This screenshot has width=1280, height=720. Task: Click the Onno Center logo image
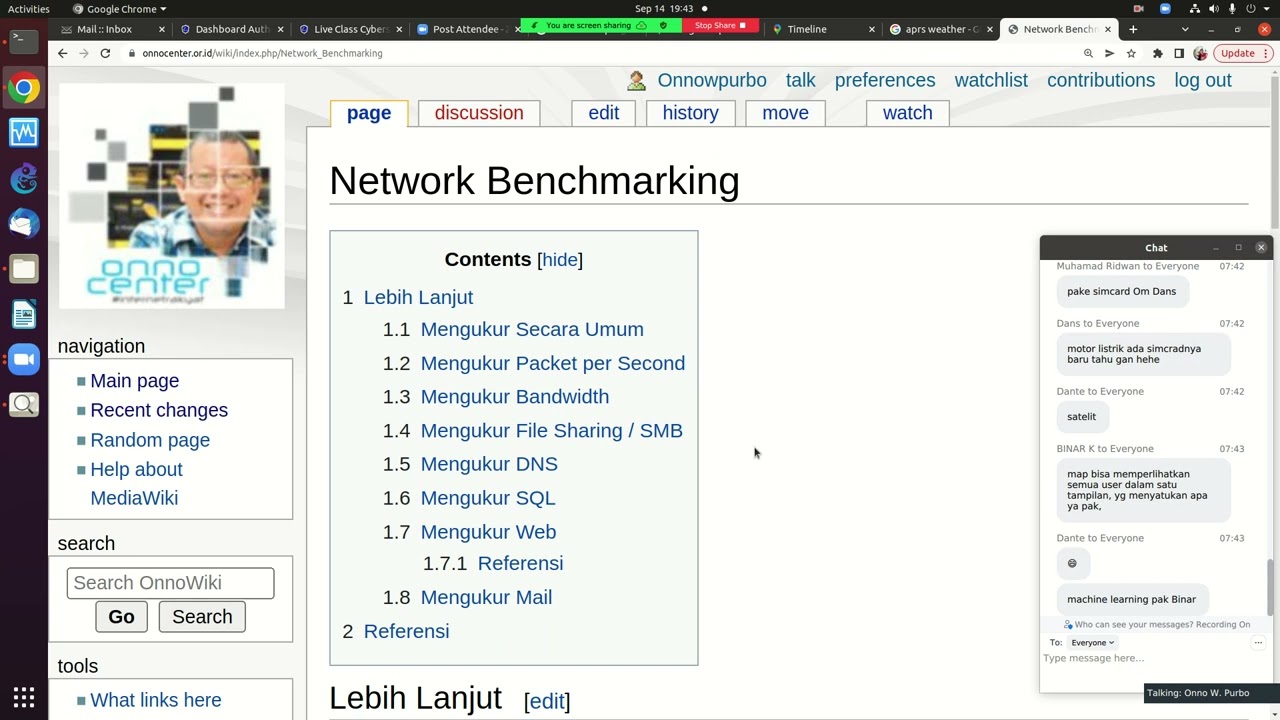(x=171, y=196)
